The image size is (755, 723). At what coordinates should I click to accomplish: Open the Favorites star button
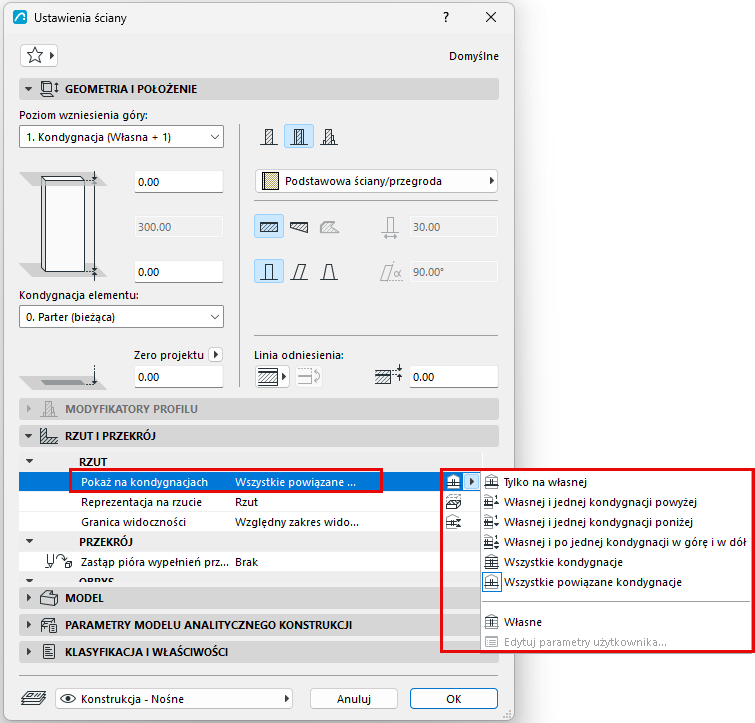39,55
